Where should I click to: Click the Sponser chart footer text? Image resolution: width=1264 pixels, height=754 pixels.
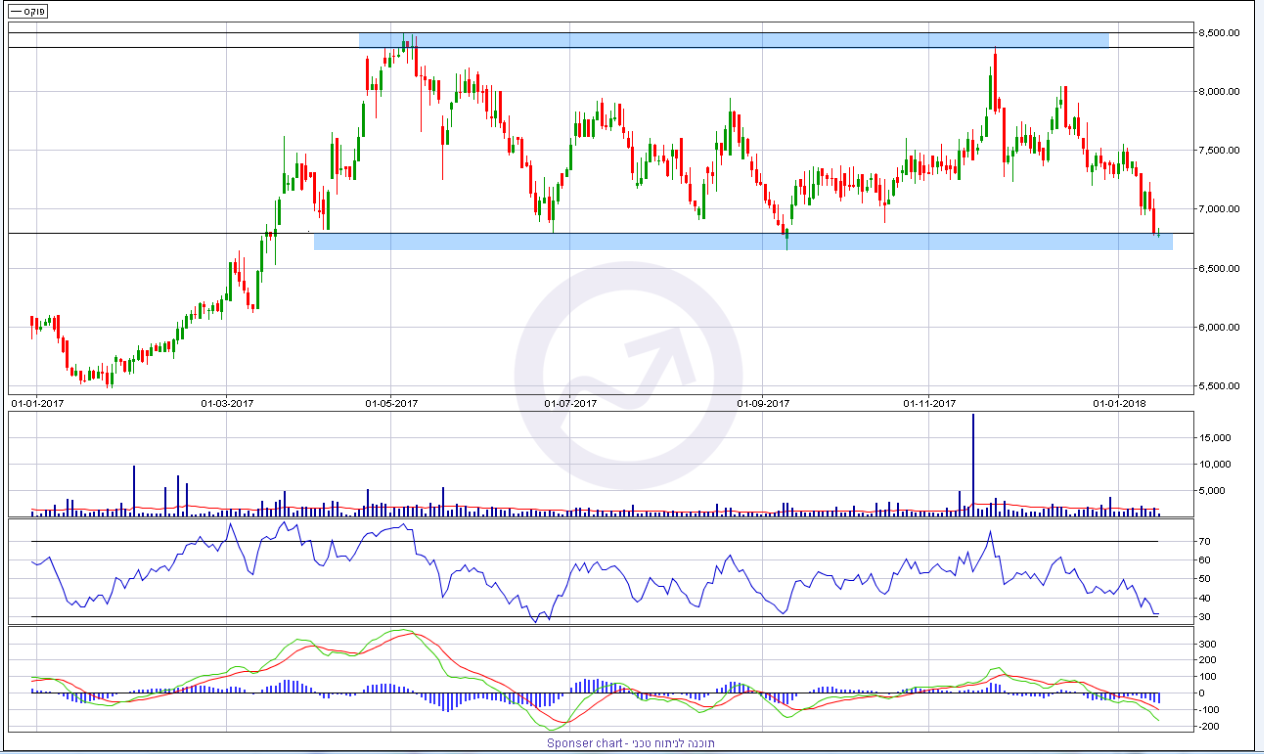click(630, 743)
